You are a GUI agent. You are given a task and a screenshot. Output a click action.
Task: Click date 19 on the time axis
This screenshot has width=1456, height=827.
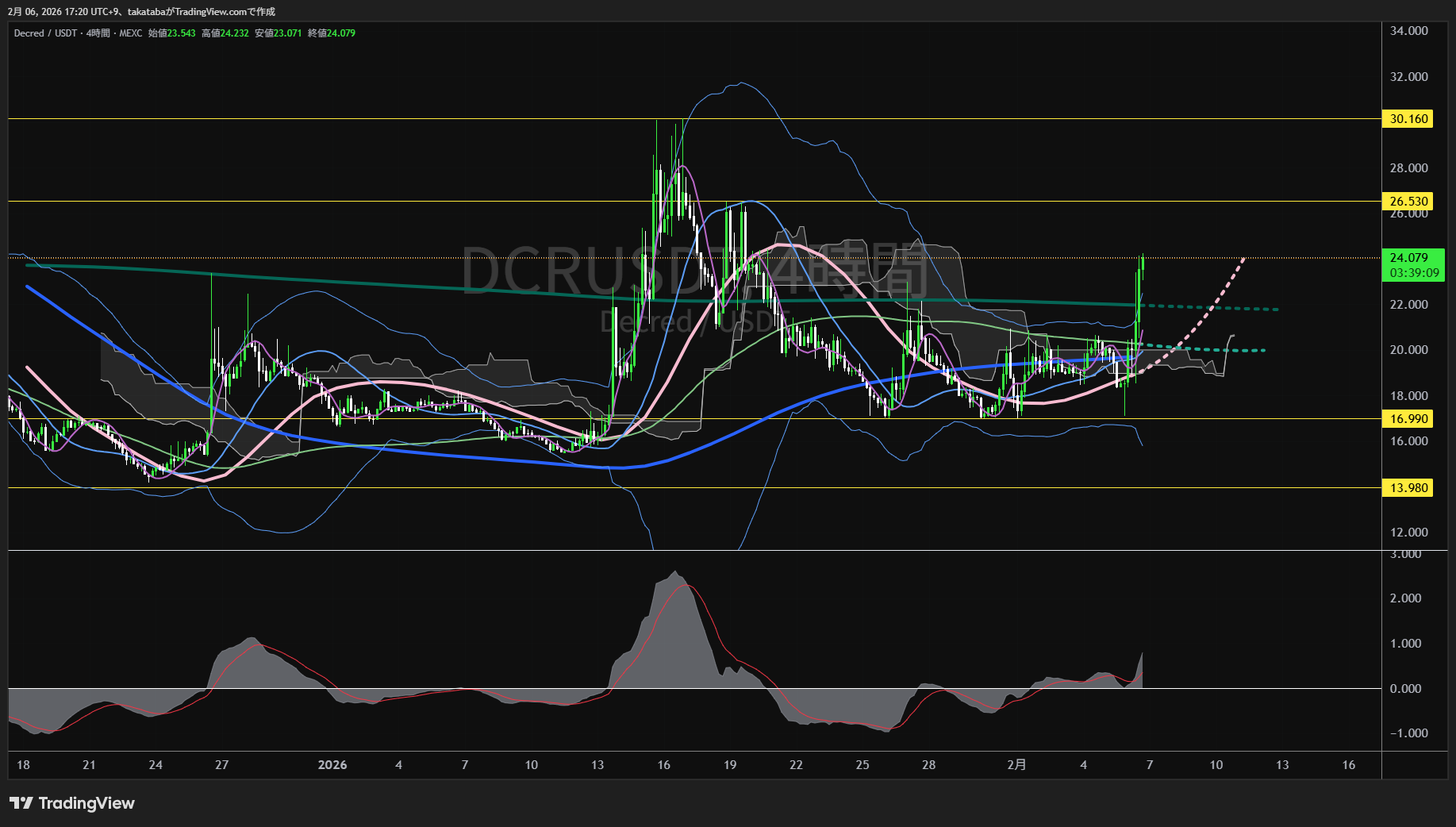[x=730, y=765]
